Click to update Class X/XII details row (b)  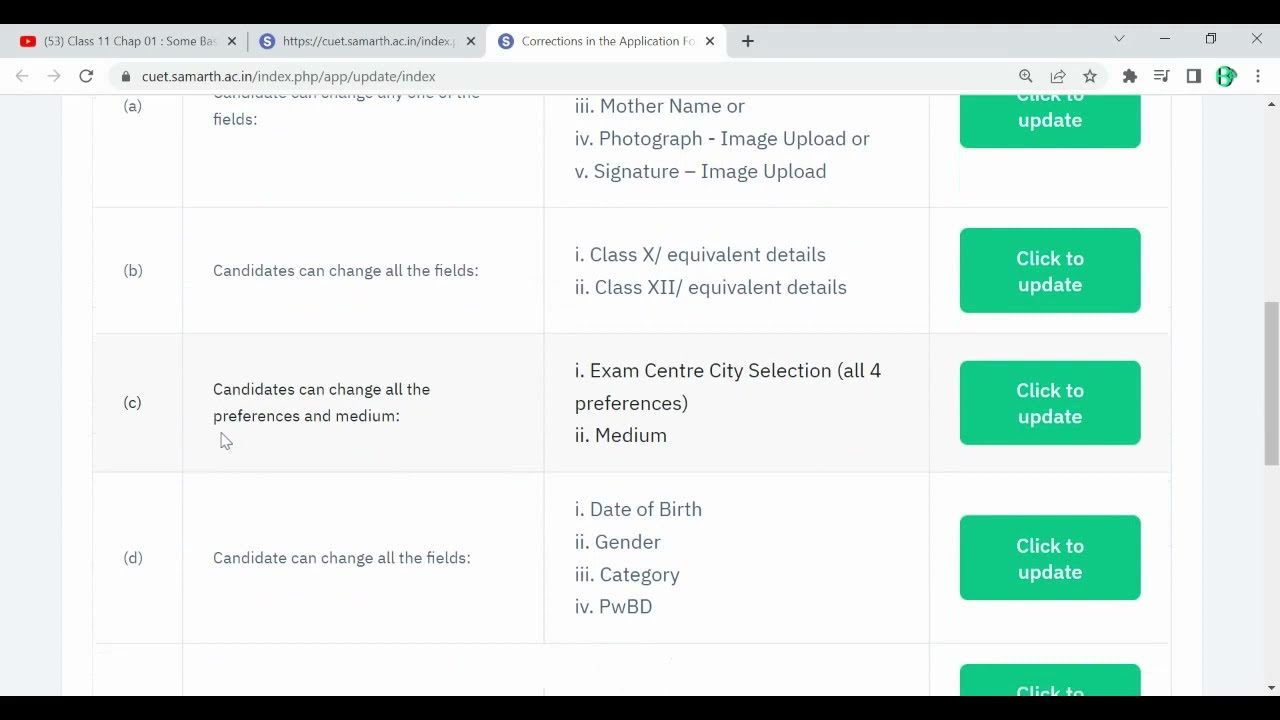pyautogui.click(x=1050, y=271)
